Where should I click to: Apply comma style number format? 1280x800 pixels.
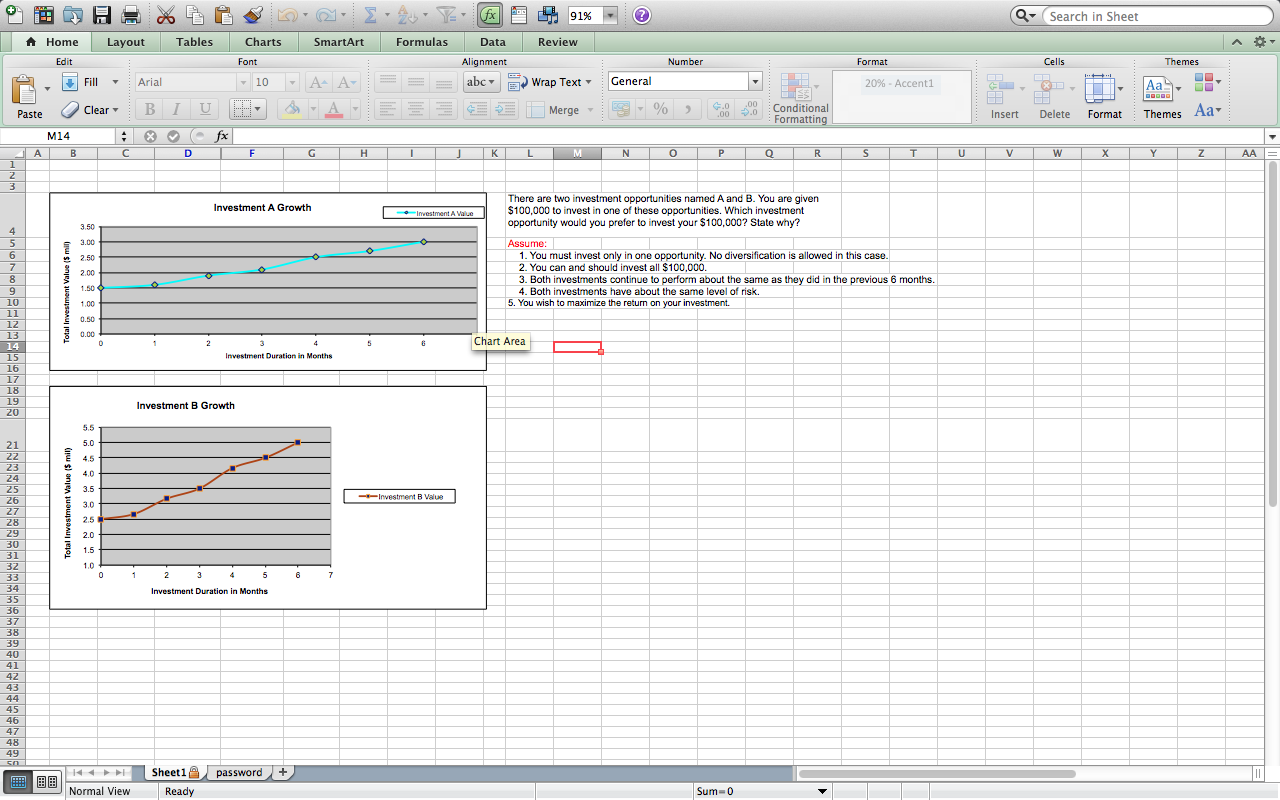click(687, 110)
